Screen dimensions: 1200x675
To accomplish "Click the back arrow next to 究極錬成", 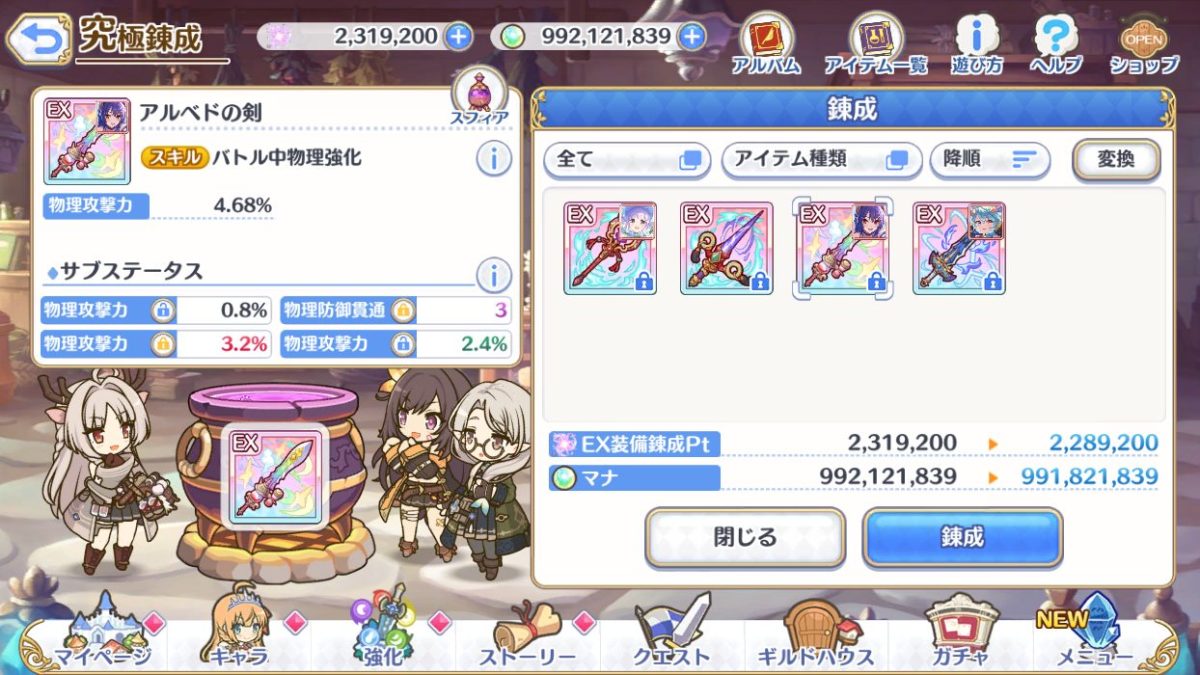I will click(x=37, y=39).
